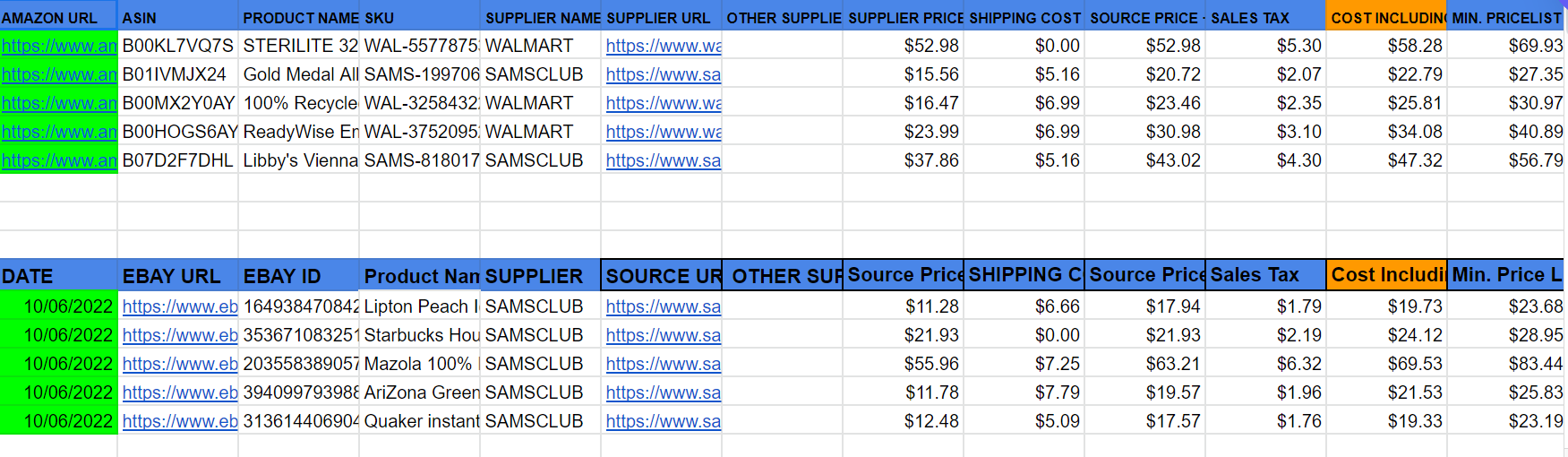The image size is (1568, 457).
Task: Open source URL link in Starbucks row
Action: pyautogui.click(x=663, y=335)
